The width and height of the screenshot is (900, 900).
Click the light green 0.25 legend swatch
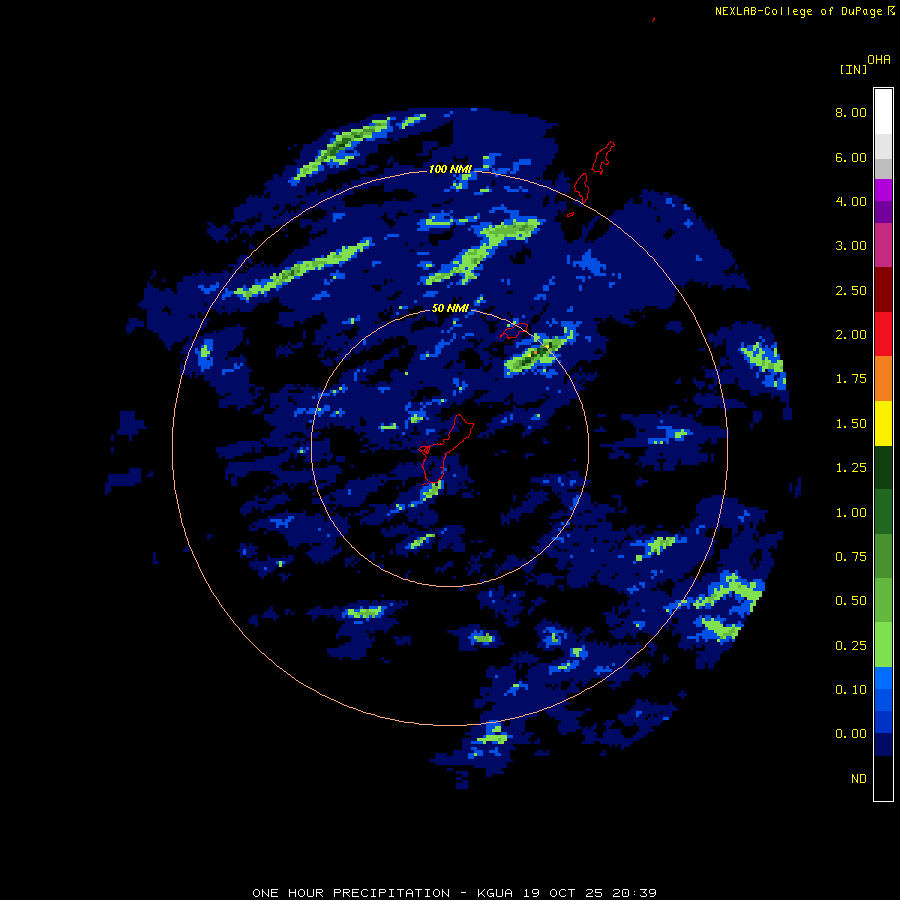tap(883, 645)
